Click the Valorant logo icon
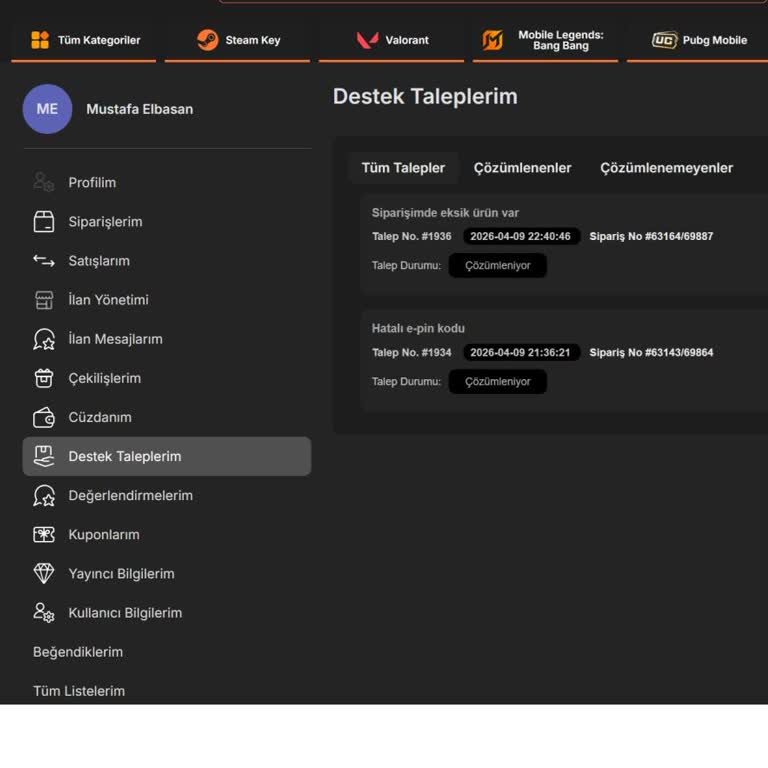This screenshot has width=768, height=768. click(x=367, y=40)
